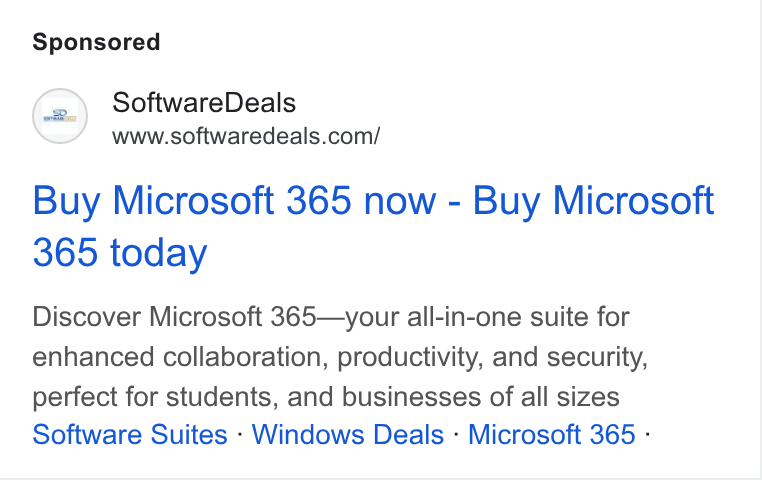Click the word "security" in the description
The width and height of the screenshot is (762, 480).
click(597, 358)
